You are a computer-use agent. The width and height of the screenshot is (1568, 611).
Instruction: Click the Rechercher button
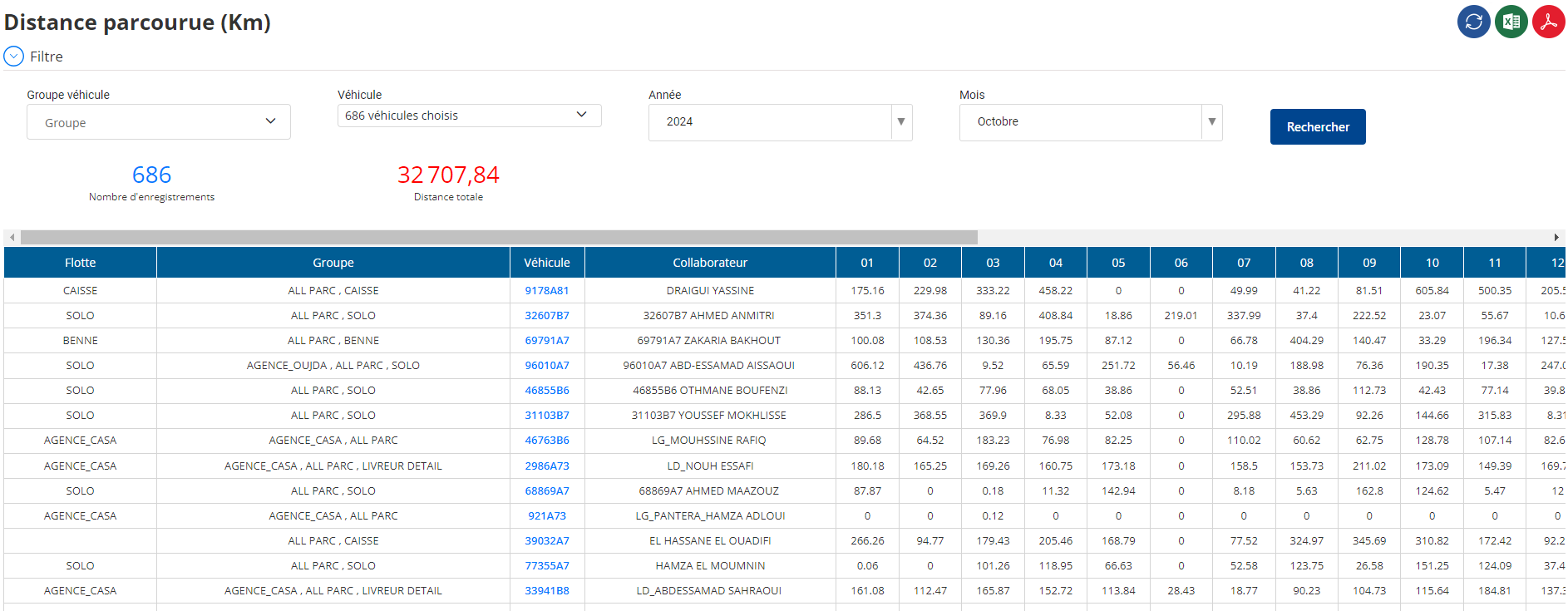[x=1318, y=127]
